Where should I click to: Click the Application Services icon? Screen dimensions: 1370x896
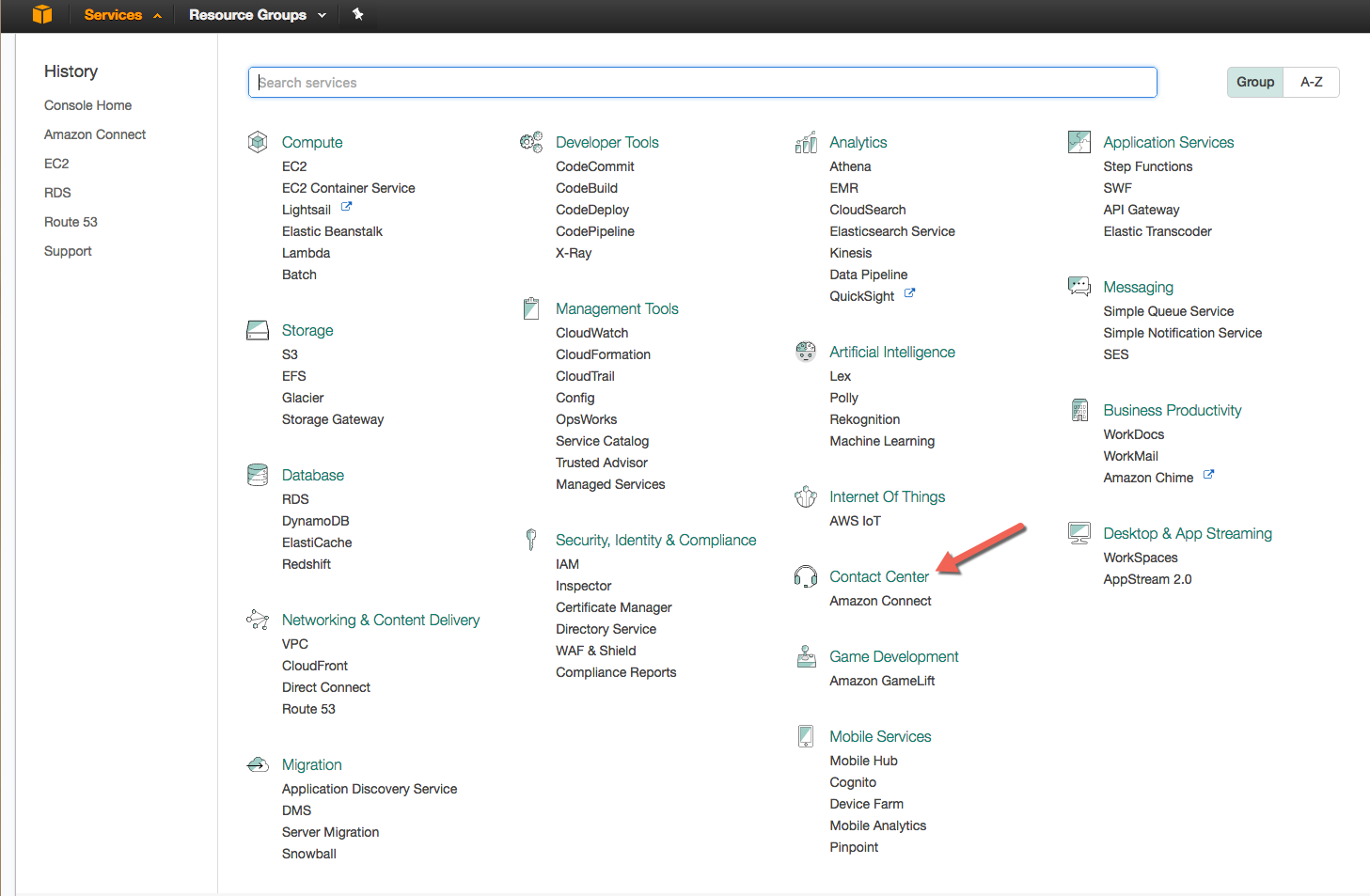1079,142
